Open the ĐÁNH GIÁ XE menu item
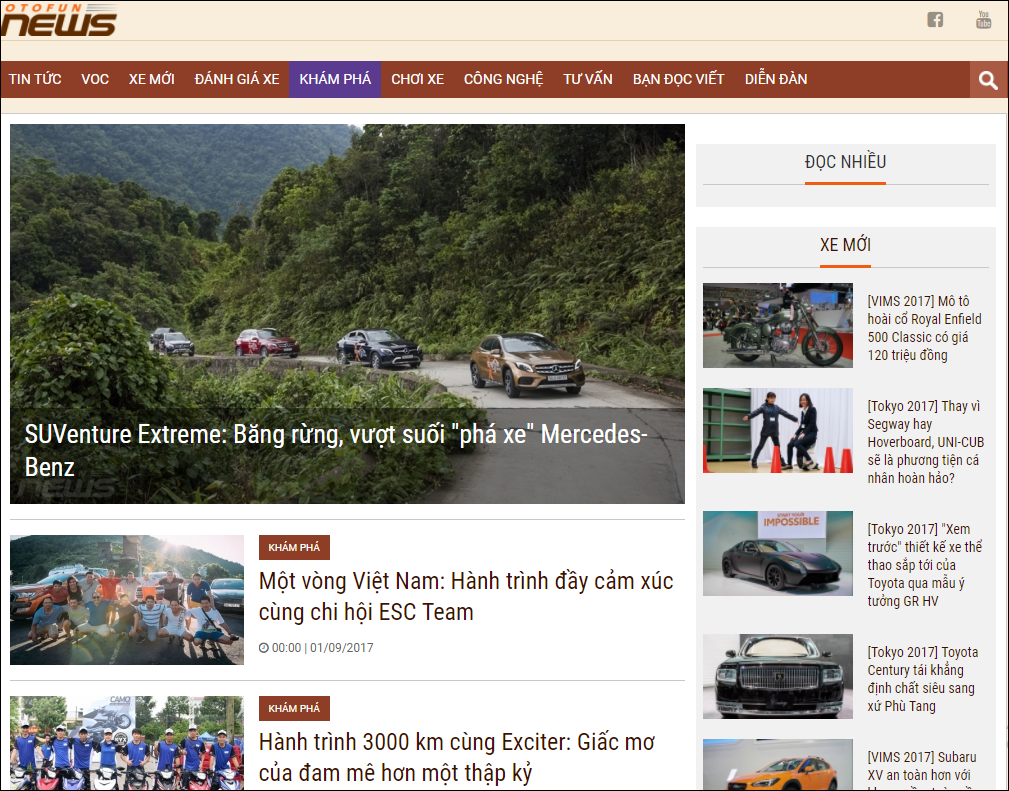This screenshot has height=791, width=1009. (x=237, y=79)
